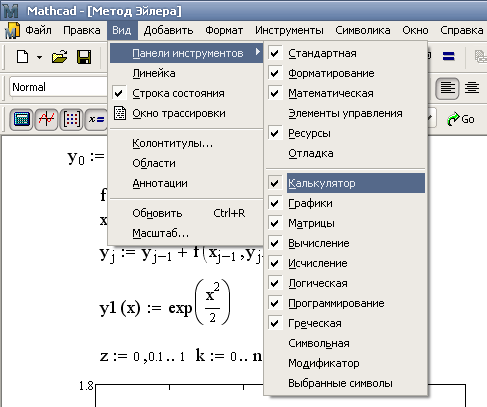The width and height of the screenshot is (487, 407).
Task: Toggle Калькулятор toolbar checkbox
Action: click(x=346, y=183)
